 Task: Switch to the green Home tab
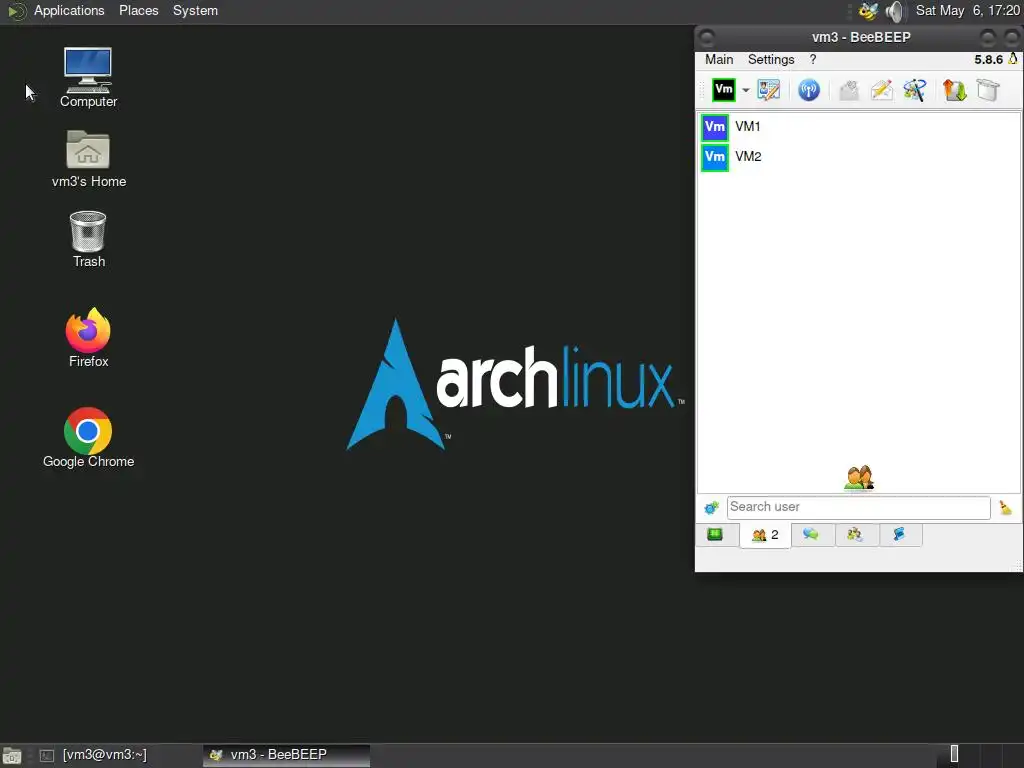click(716, 535)
